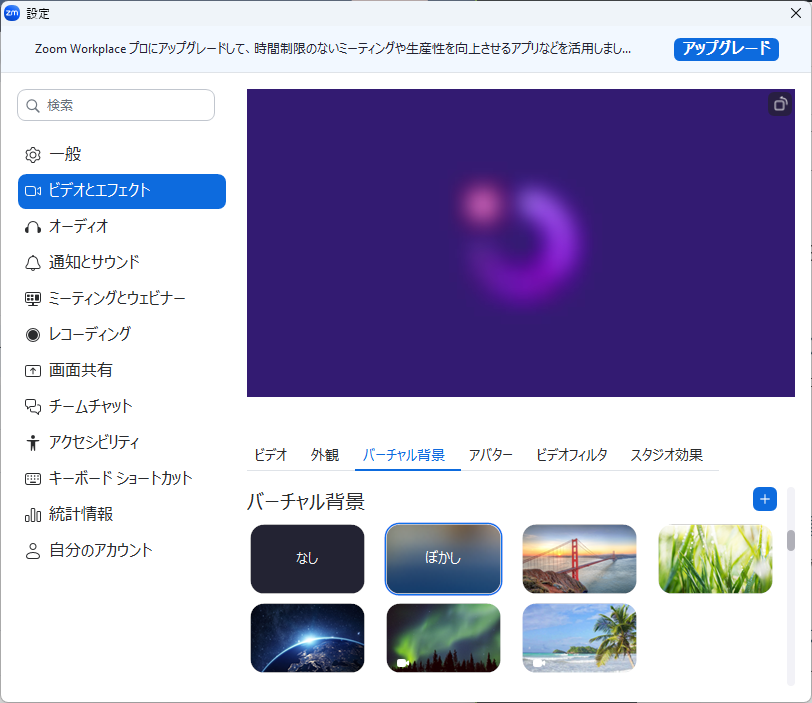This screenshot has width=812, height=703.
Task: Click the vertical scrollbar in background panel
Action: pos(790,540)
